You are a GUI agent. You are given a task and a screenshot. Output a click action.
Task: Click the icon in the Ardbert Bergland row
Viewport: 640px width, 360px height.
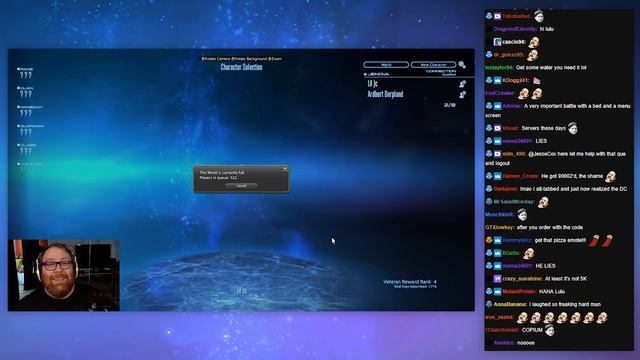[x=462, y=95]
